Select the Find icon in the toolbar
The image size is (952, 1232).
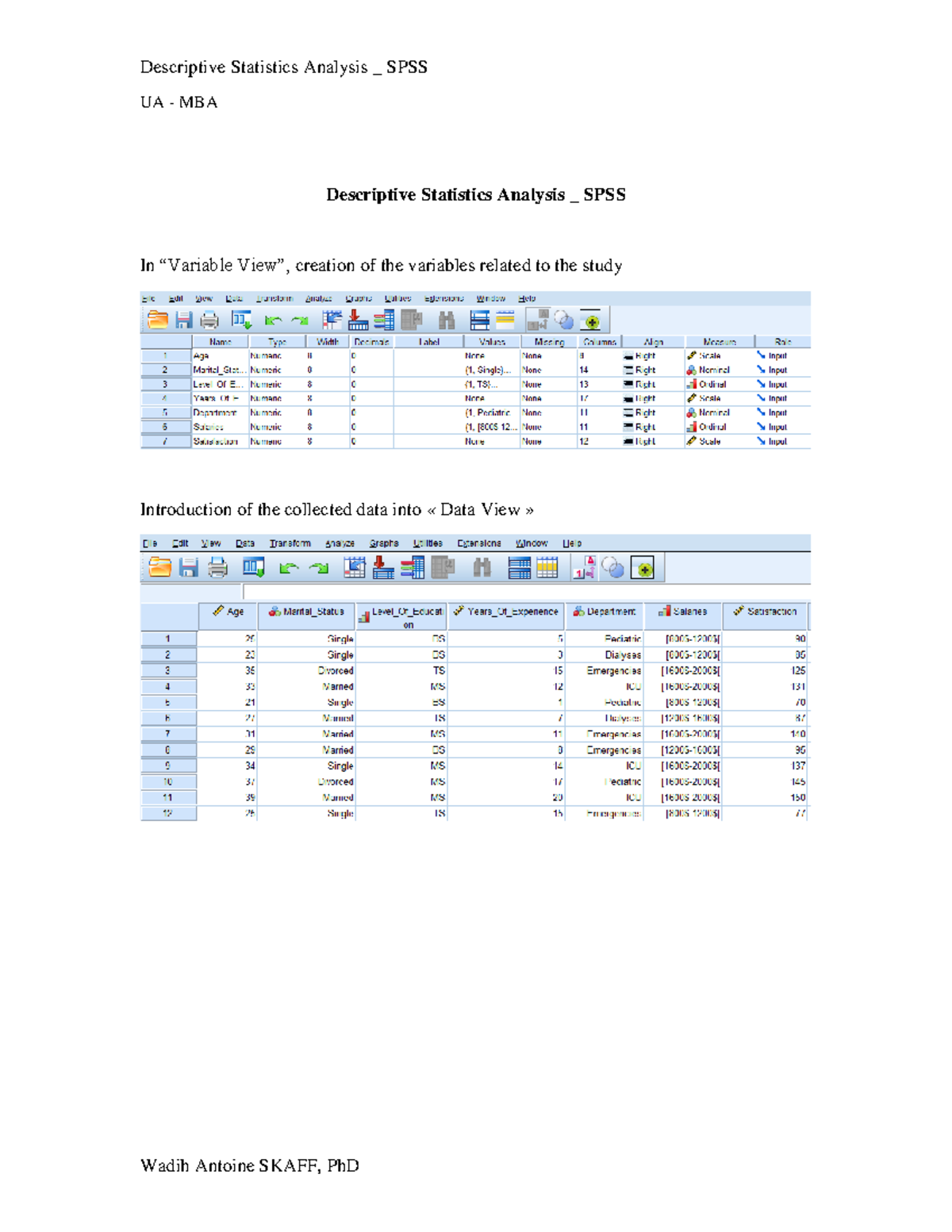click(x=482, y=566)
